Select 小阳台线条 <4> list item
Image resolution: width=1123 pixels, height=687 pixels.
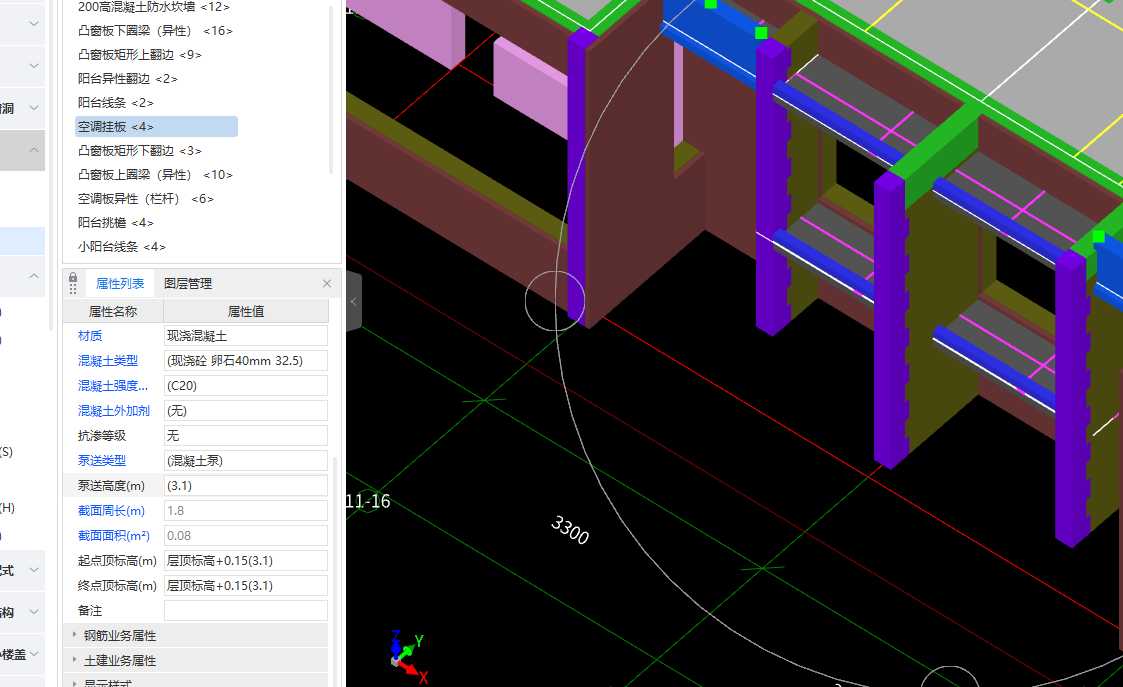point(122,247)
